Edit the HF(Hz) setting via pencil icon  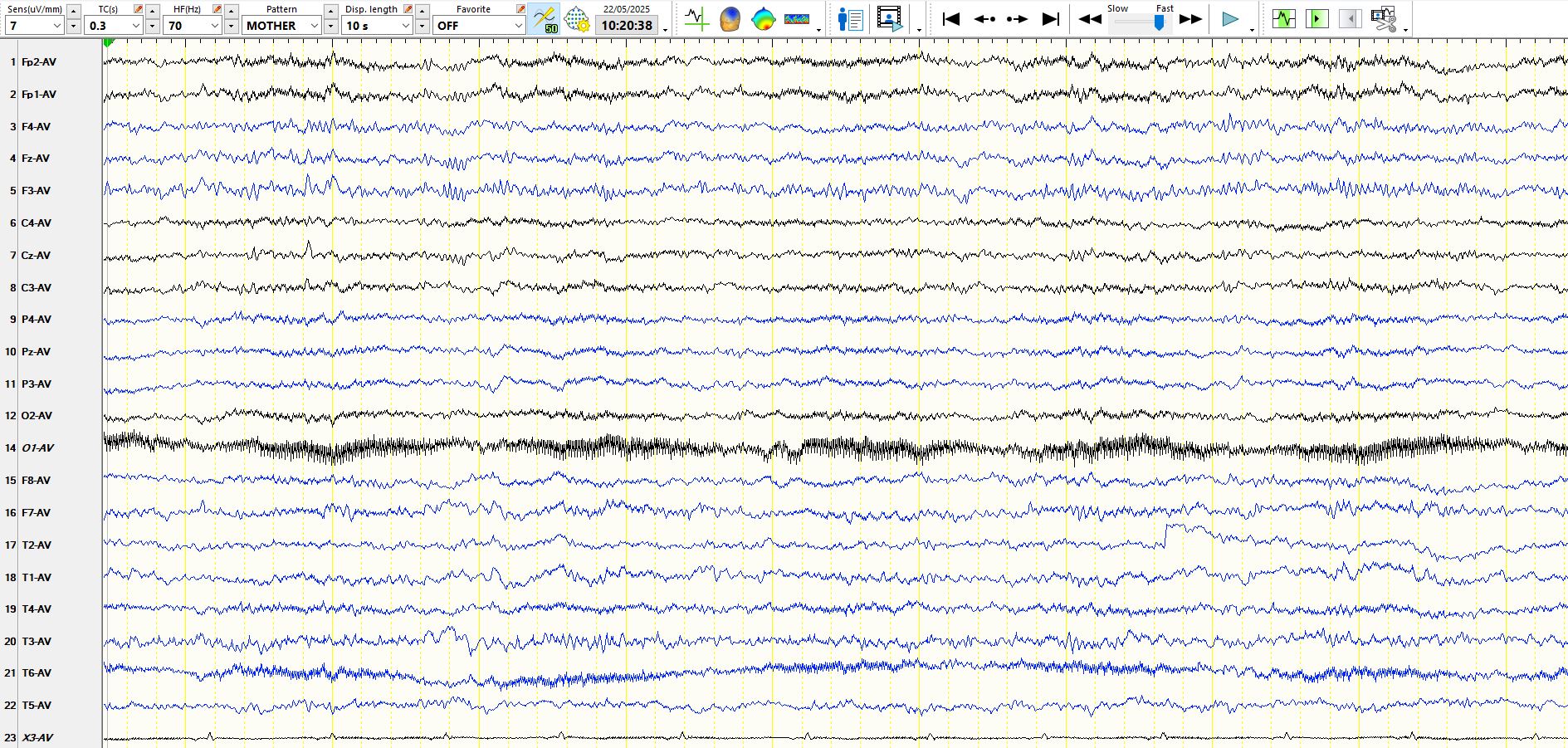[x=217, y=9]
